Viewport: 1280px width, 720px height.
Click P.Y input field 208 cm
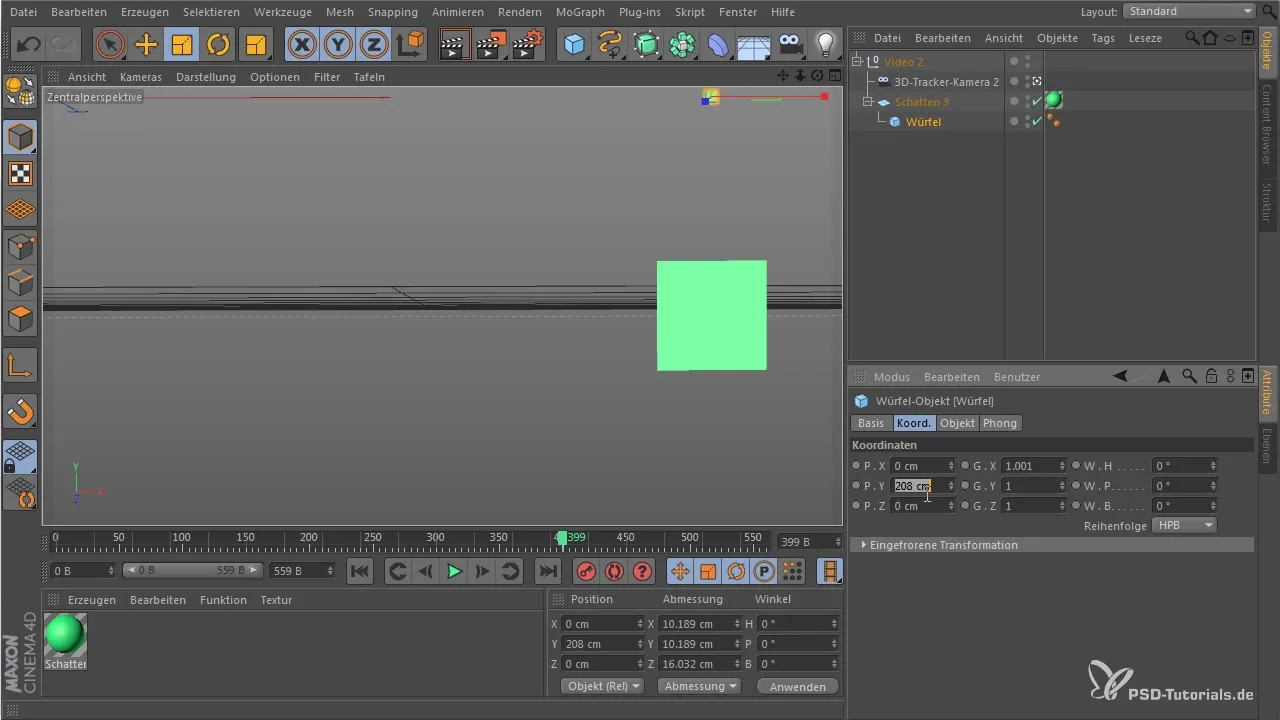(923, 486)
